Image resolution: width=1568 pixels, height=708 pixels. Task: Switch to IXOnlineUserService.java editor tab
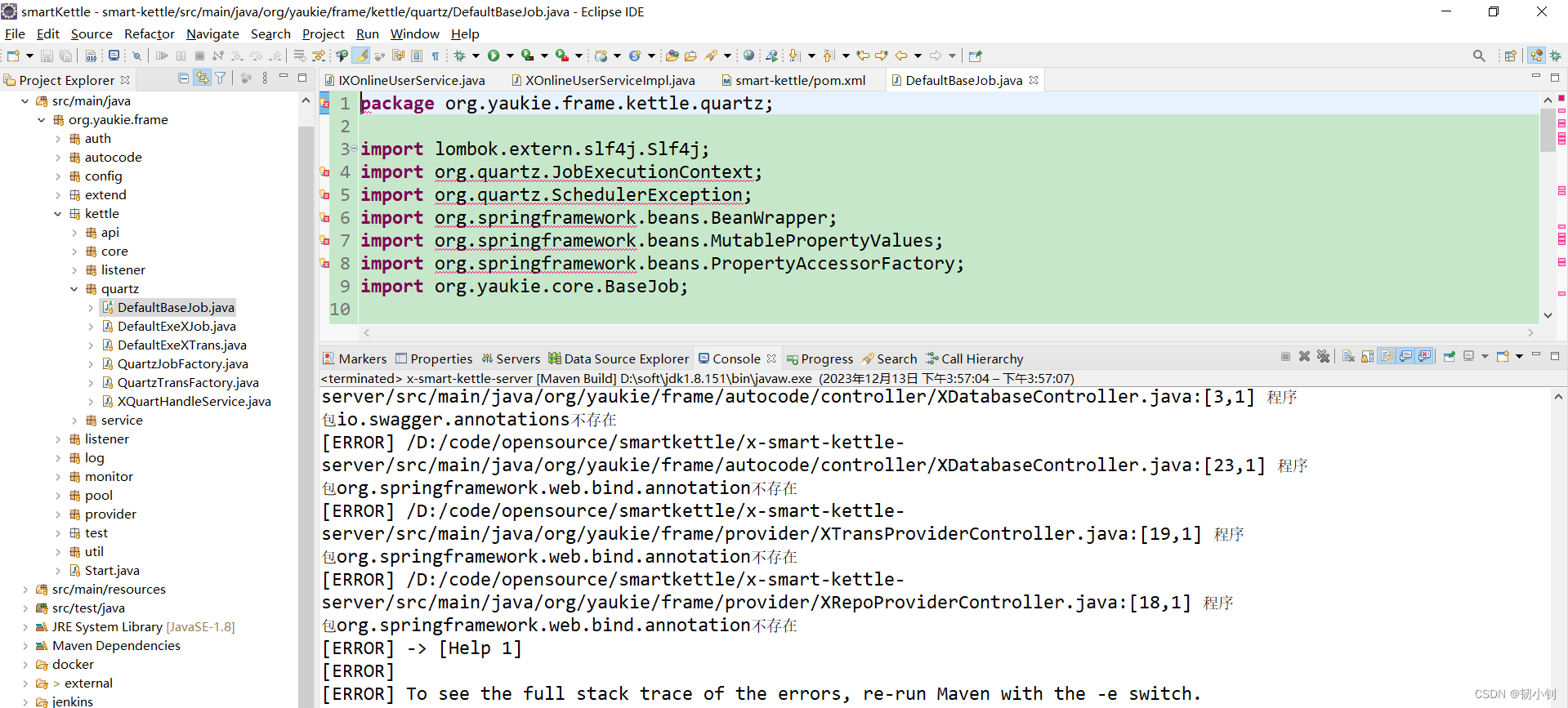[405, 80]
